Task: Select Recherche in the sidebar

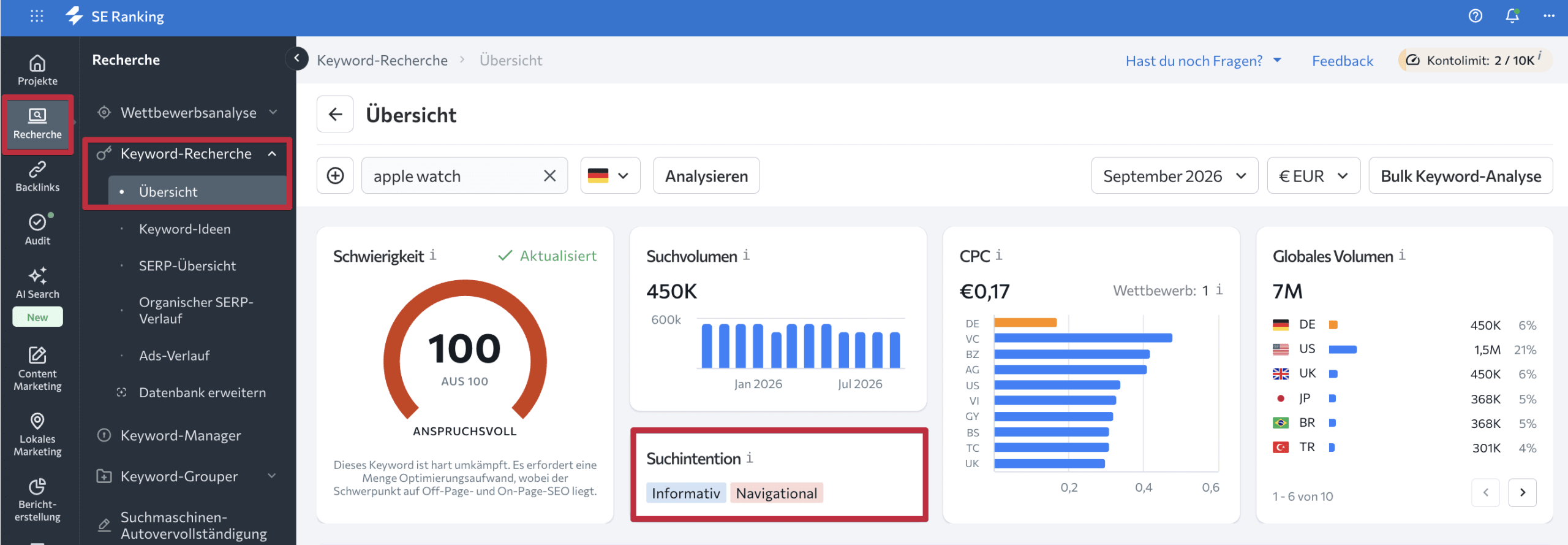Action: [x=37, y=124]
